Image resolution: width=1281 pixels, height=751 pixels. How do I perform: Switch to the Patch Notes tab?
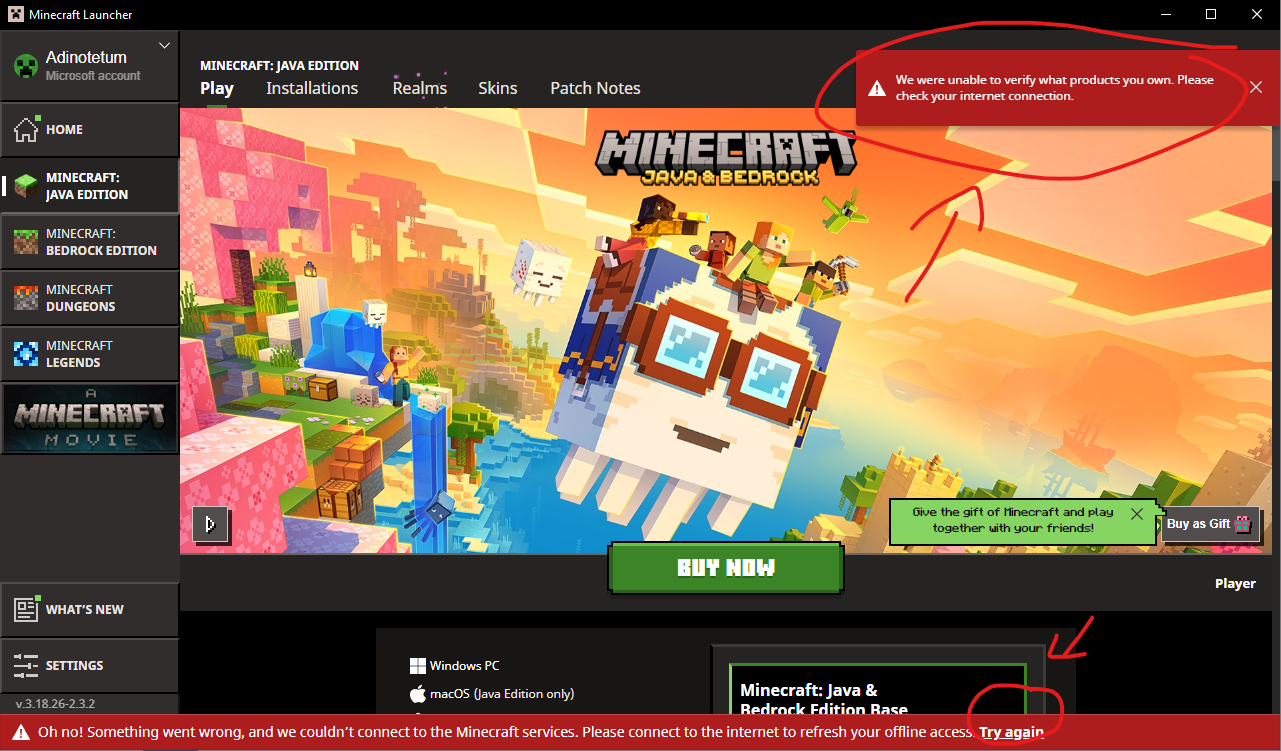click(595, 88)
